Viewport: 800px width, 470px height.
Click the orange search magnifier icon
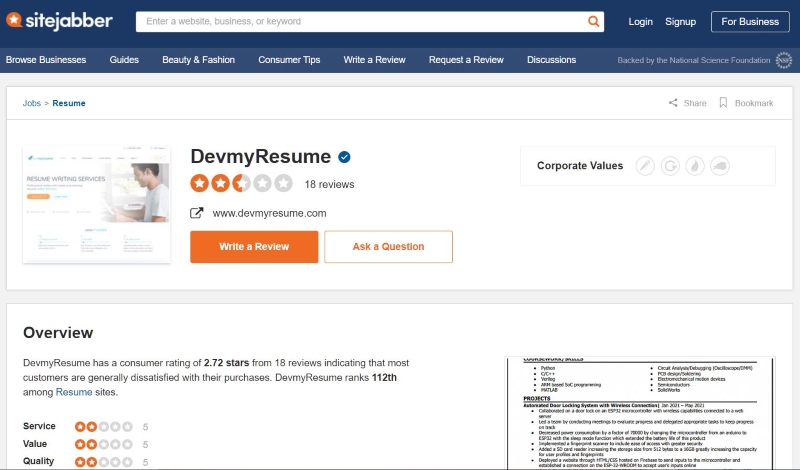click(593, 21)
